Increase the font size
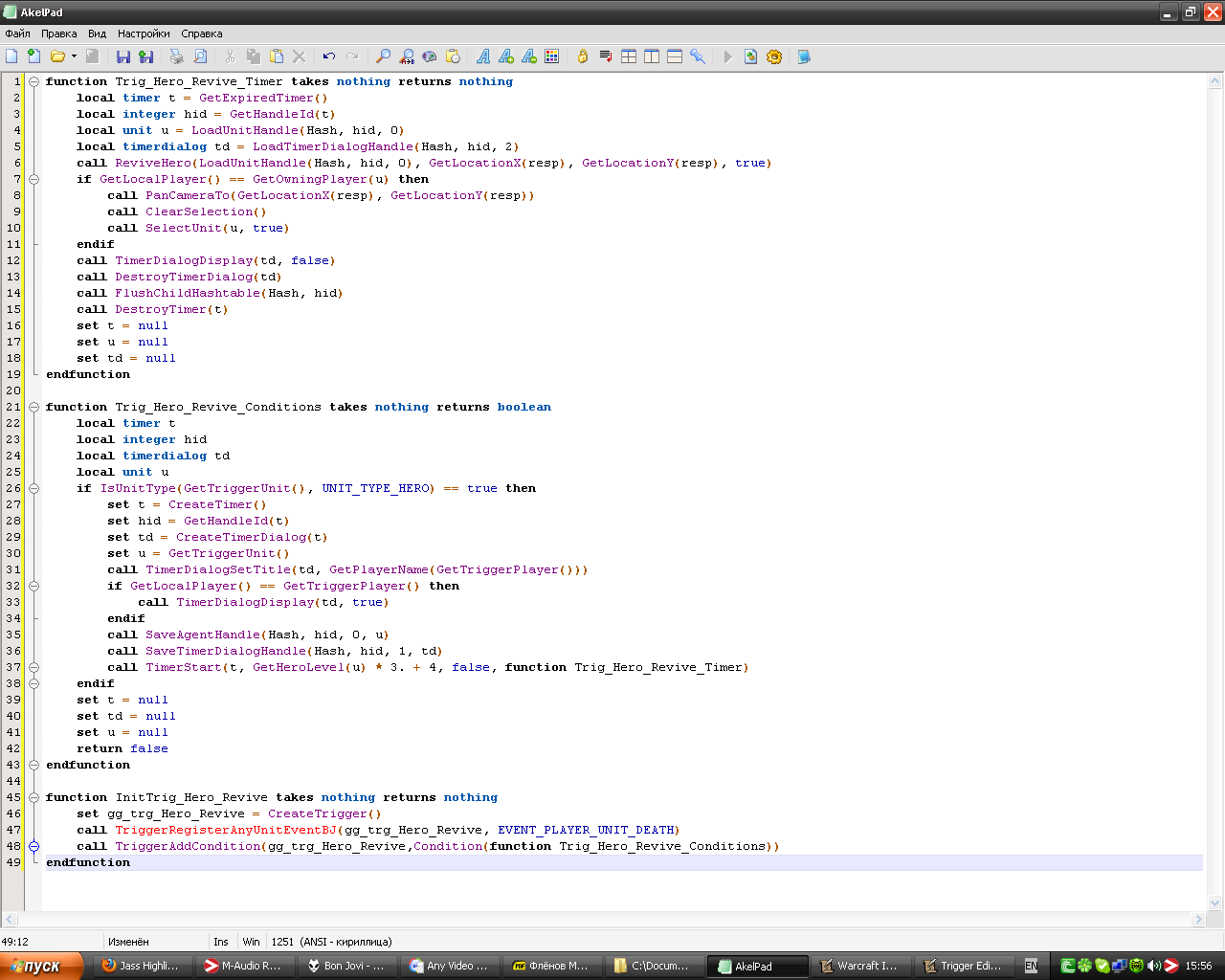The width and height of the screenshot is (1225, 980). 506,56
